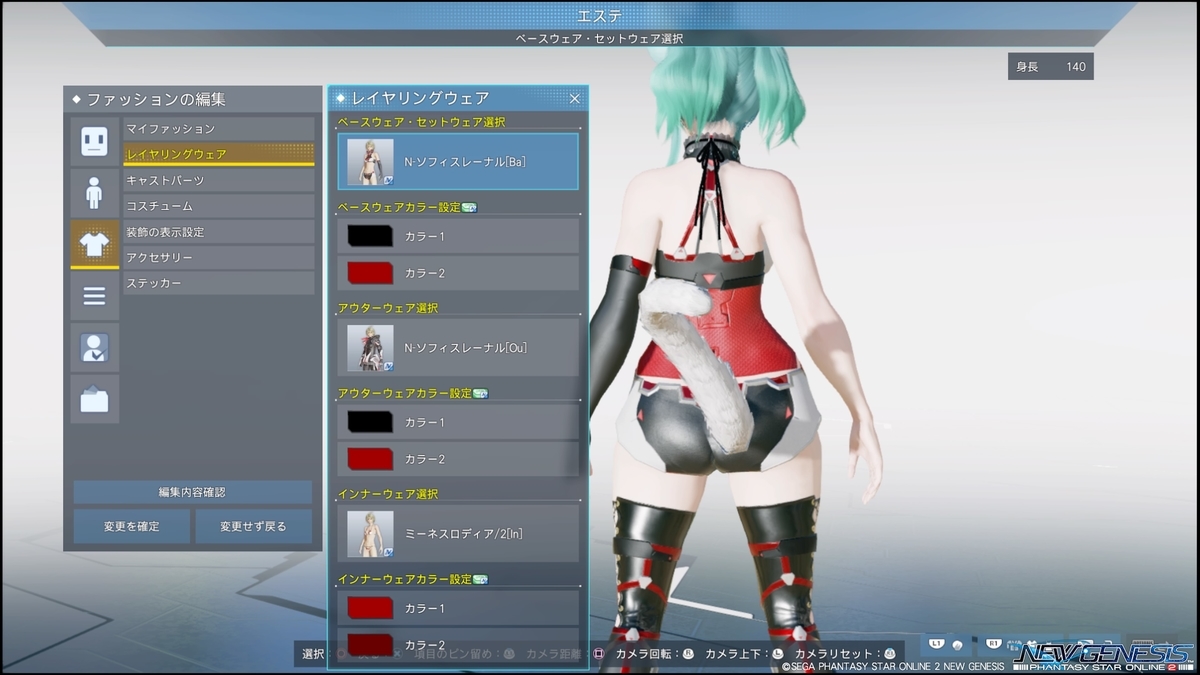Select the body shape category icon

94,193
